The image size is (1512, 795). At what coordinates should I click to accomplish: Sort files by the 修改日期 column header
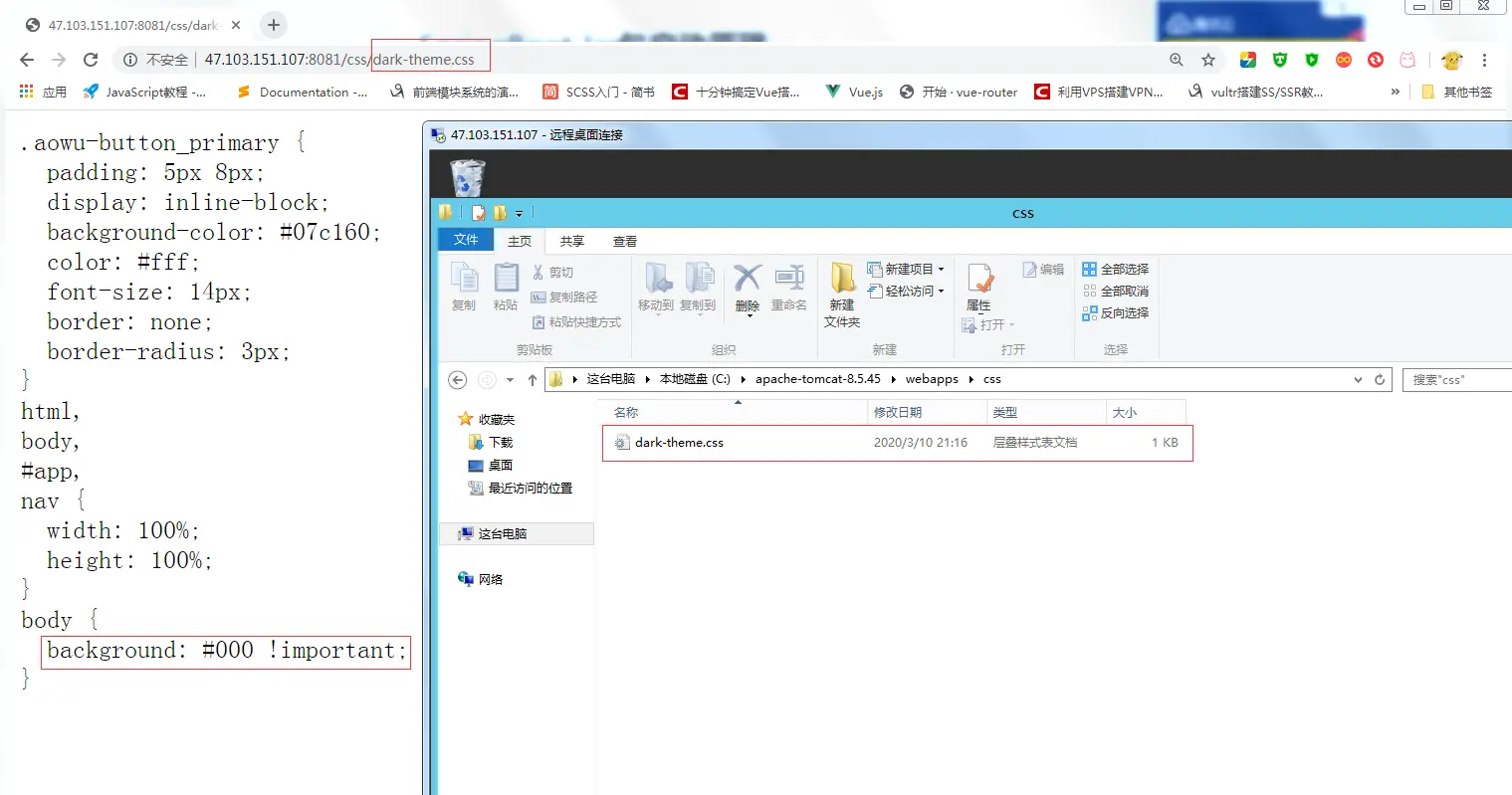click(x=927, y=412)
